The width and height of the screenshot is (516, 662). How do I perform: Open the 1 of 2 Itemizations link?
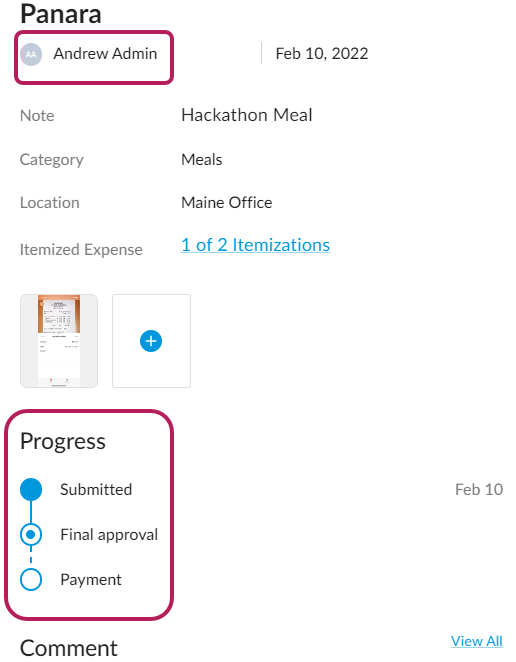click(255, 245)
